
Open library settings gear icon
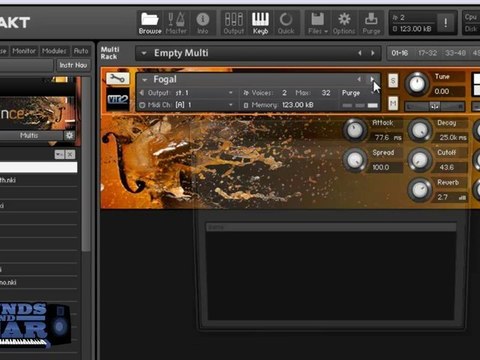pos(70,135)
